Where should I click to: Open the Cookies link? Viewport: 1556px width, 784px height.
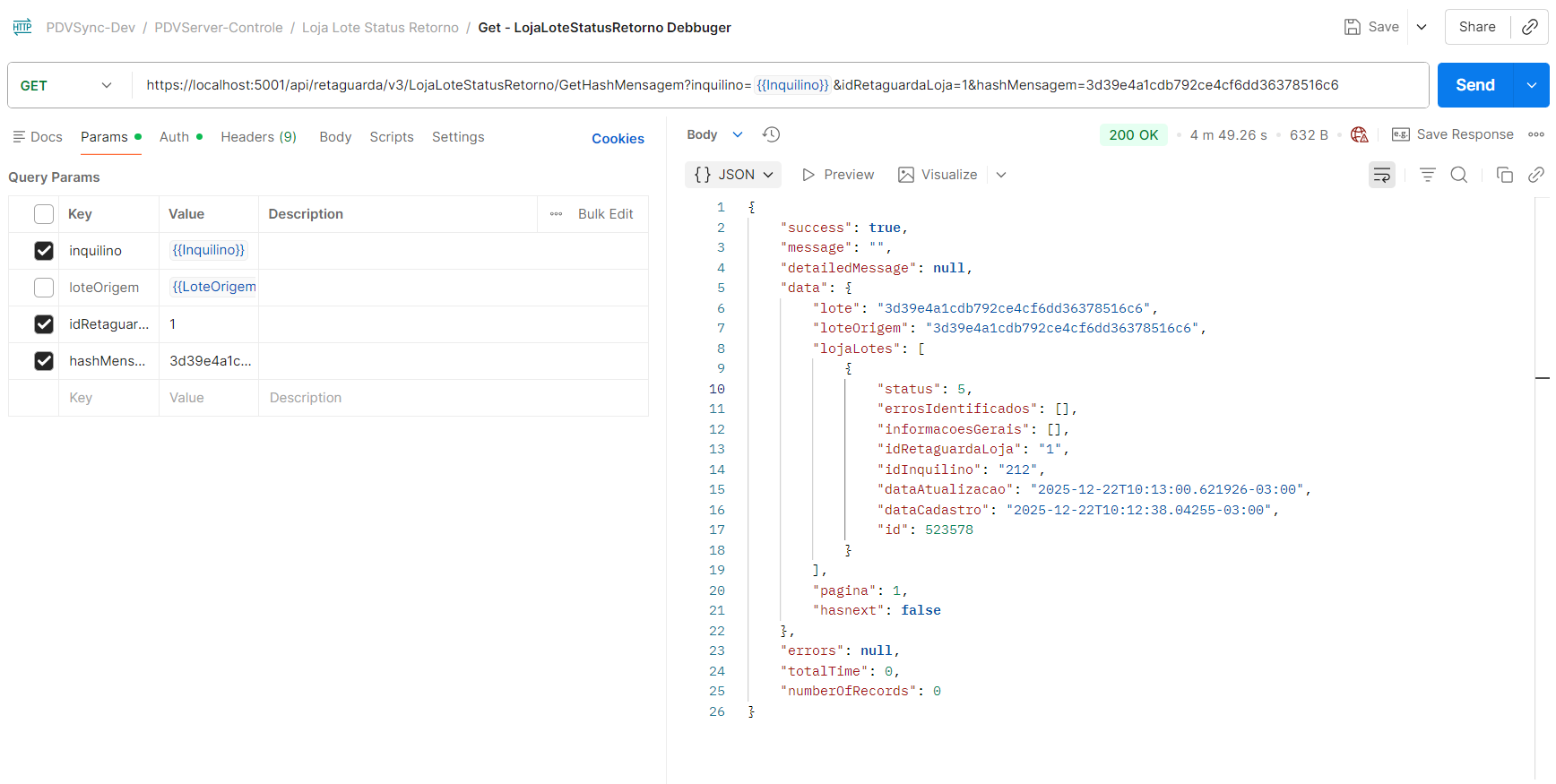click(618, 139)
